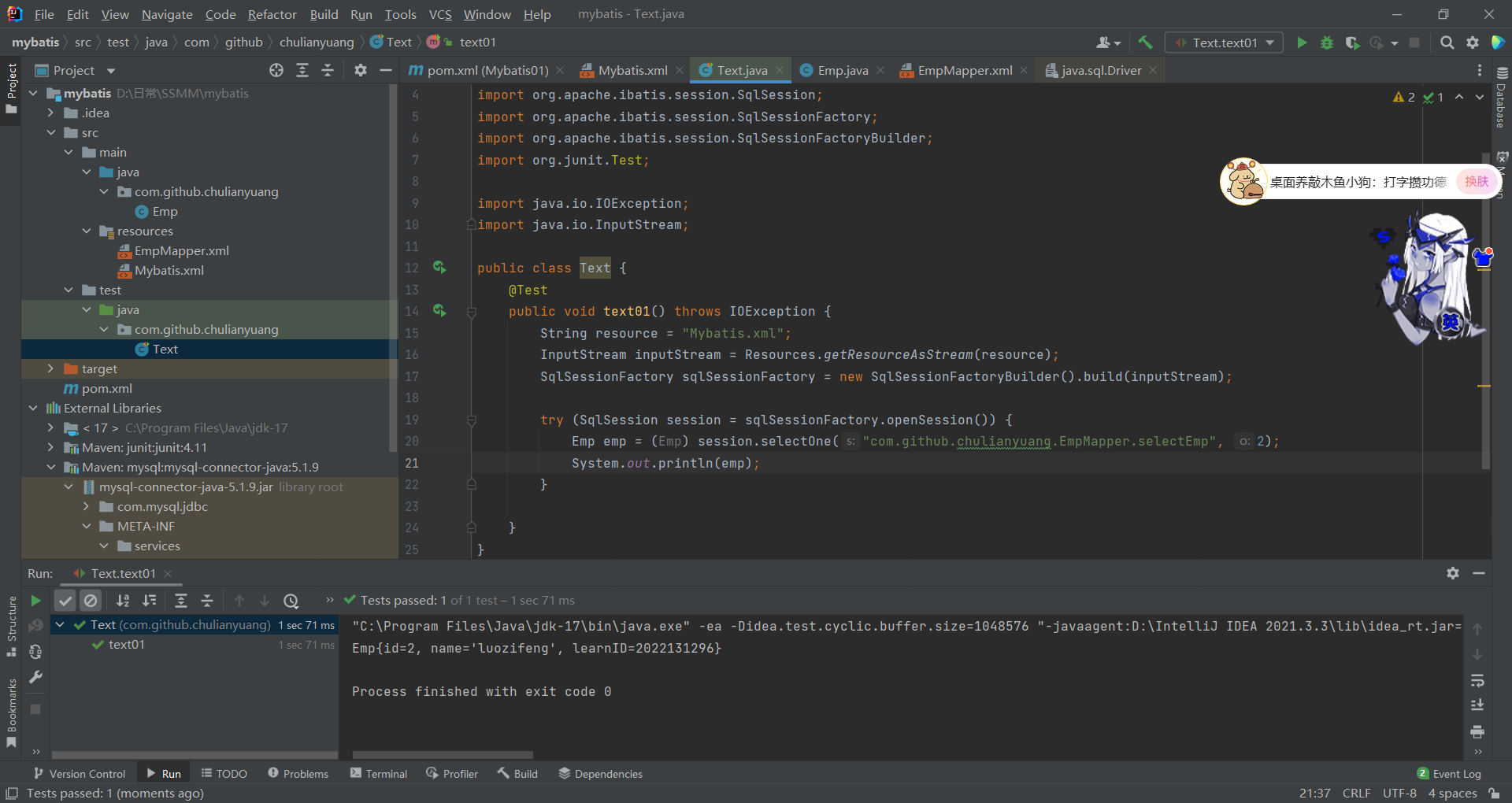1512x803 pixels.
Task: Rerun the test in Run panel
Action: pyautogui.click(x=35, y=601)
